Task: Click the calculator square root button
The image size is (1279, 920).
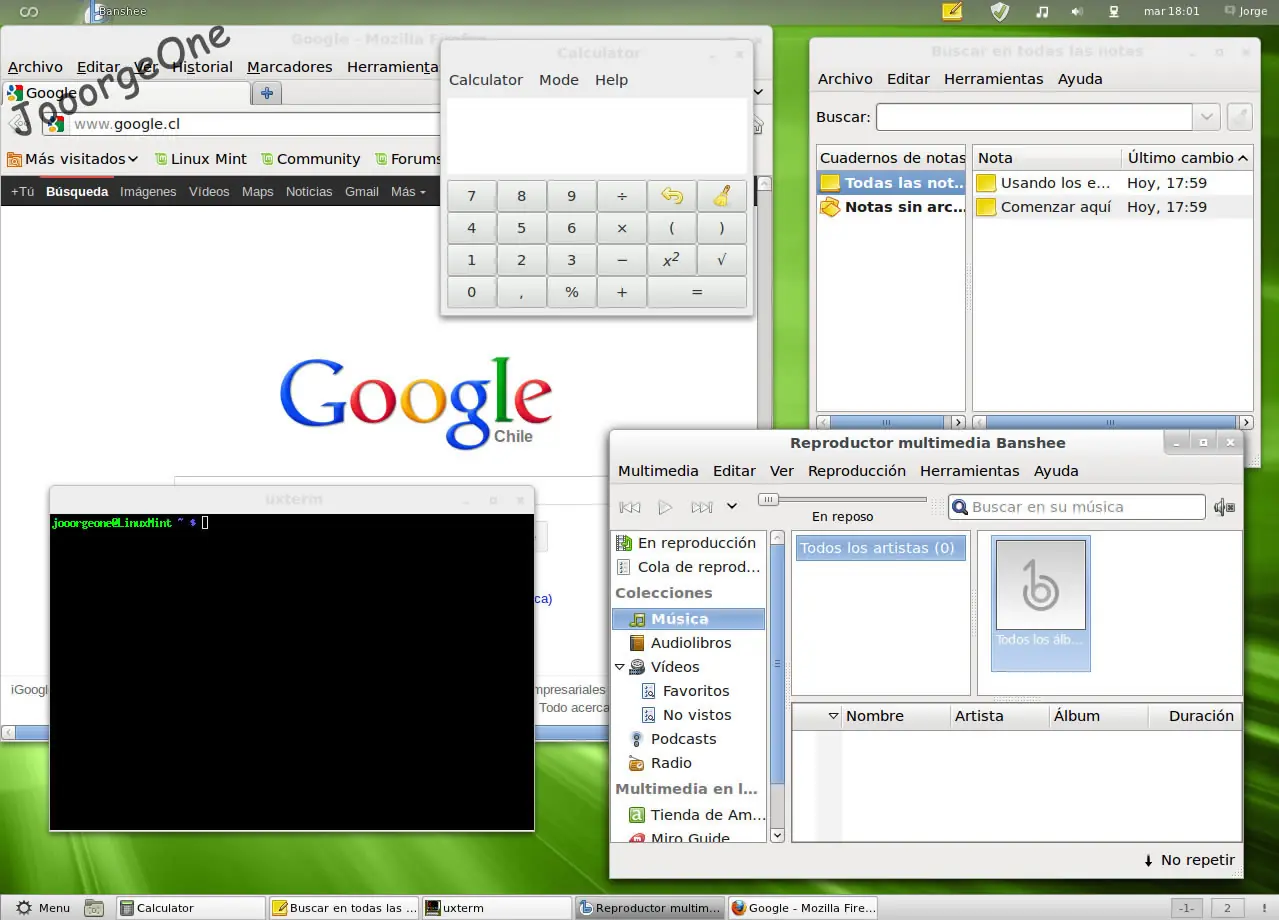Action: [x=722, y=260]
